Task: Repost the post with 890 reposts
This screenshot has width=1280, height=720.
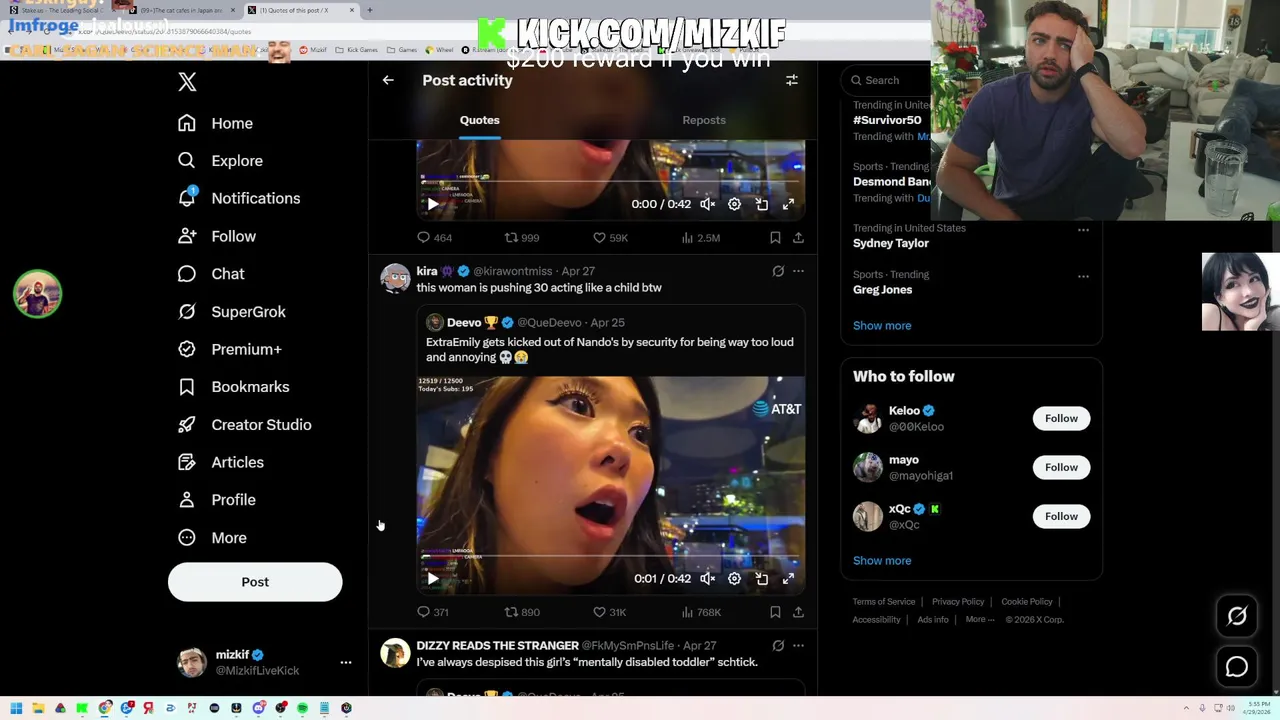Action: coord(511,612)
